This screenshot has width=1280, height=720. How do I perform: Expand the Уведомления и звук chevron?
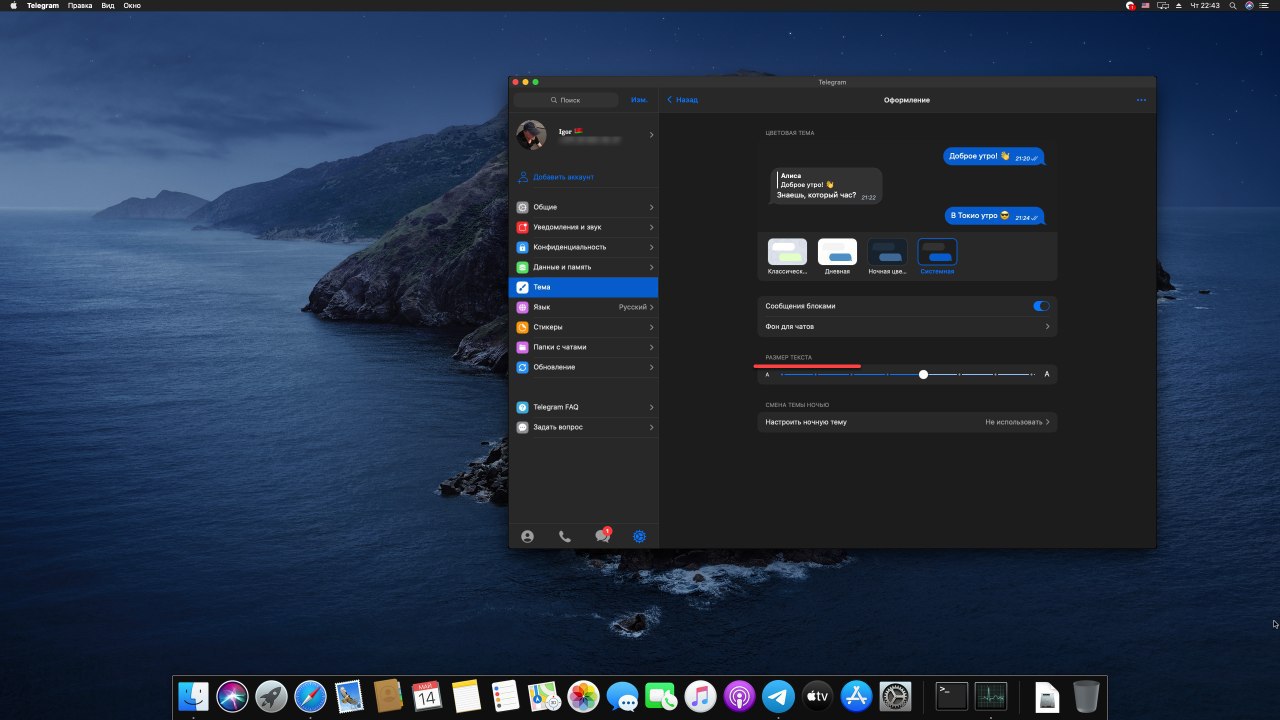pos(651,227)
